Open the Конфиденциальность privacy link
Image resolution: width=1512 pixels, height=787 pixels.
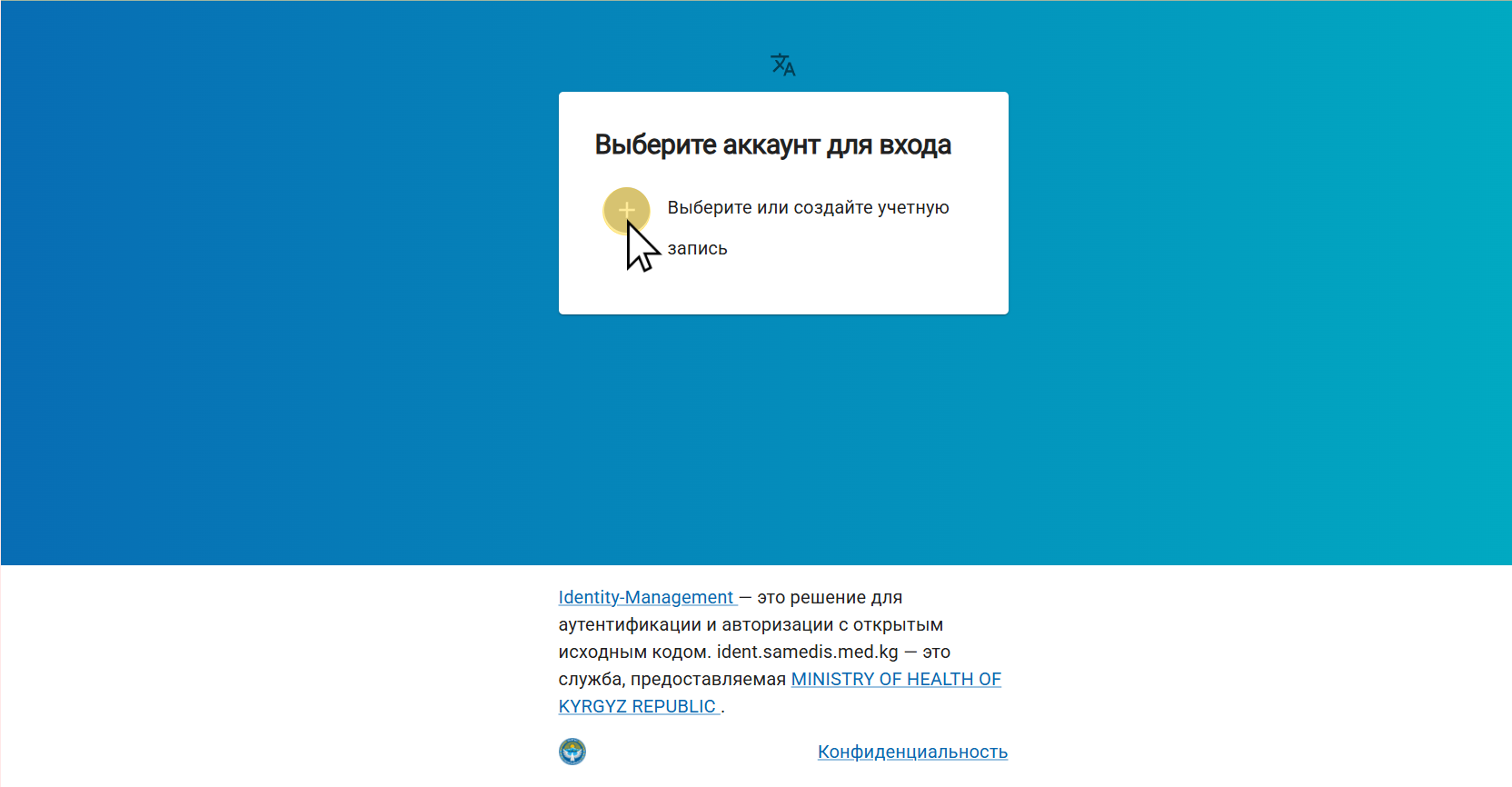[x=912, y=752]
